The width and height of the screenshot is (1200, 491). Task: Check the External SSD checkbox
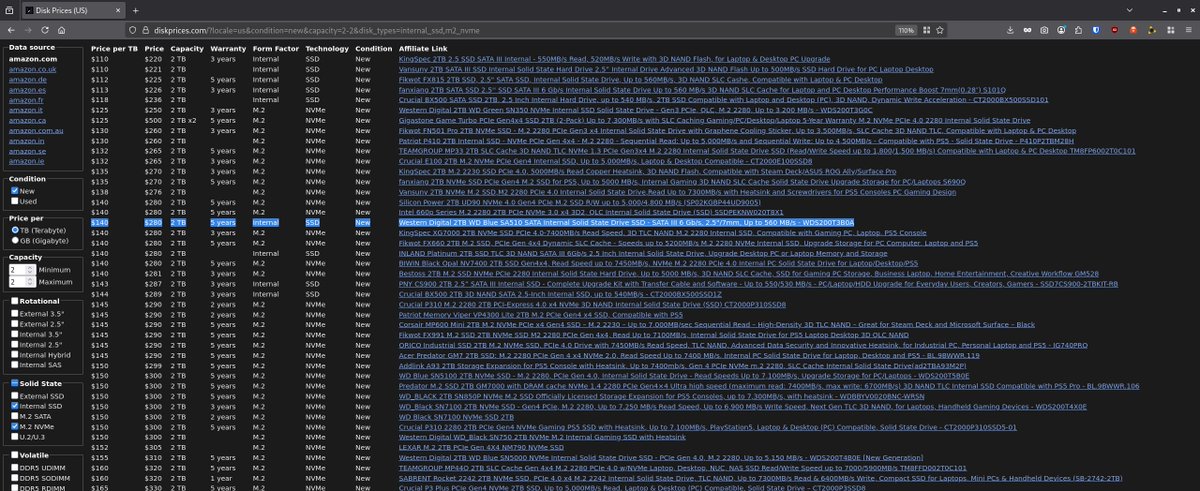click(15, 395)
